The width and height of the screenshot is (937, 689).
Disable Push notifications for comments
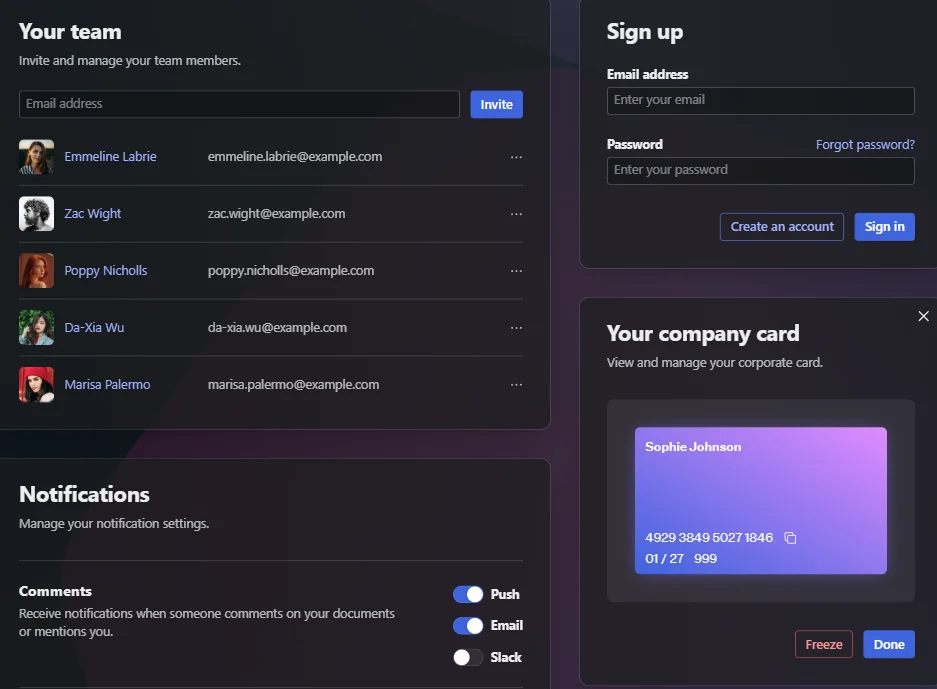[468, 594]
